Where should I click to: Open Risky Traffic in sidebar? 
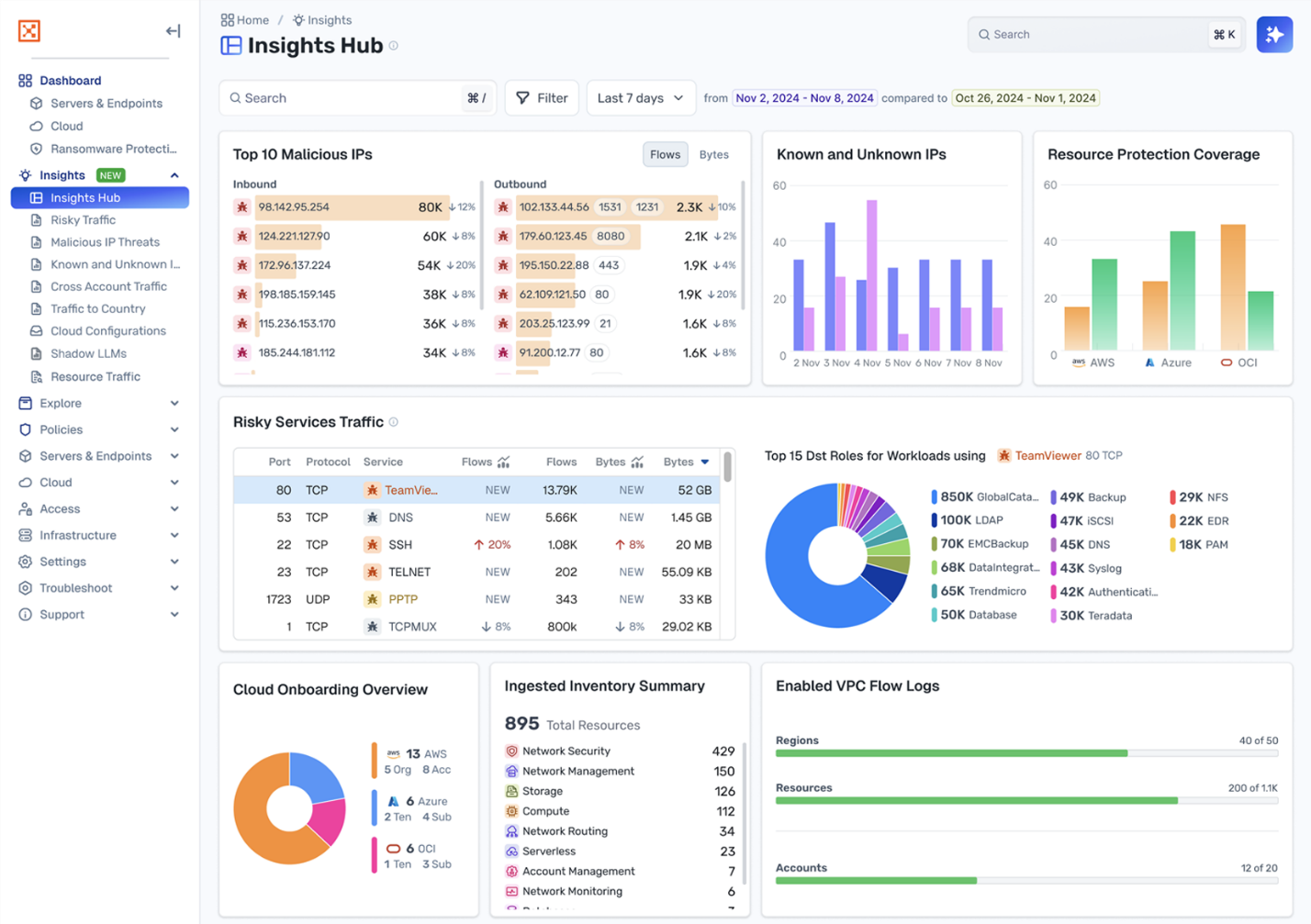pos(83,220)
